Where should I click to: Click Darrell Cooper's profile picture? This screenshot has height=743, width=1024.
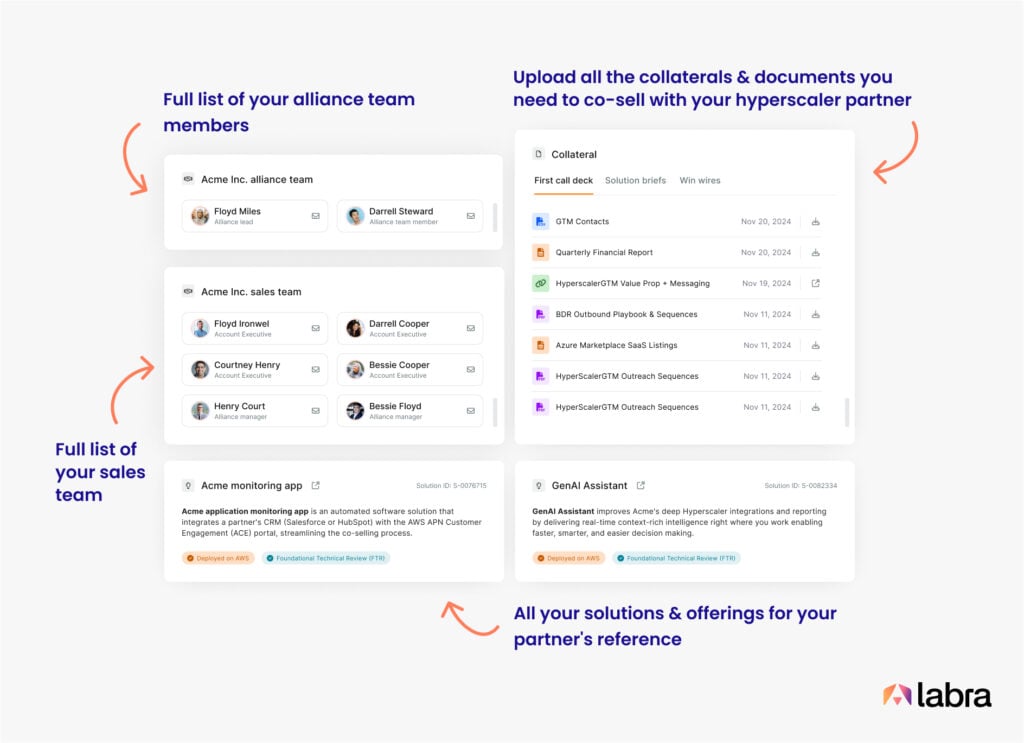click(x=355, y=328)
